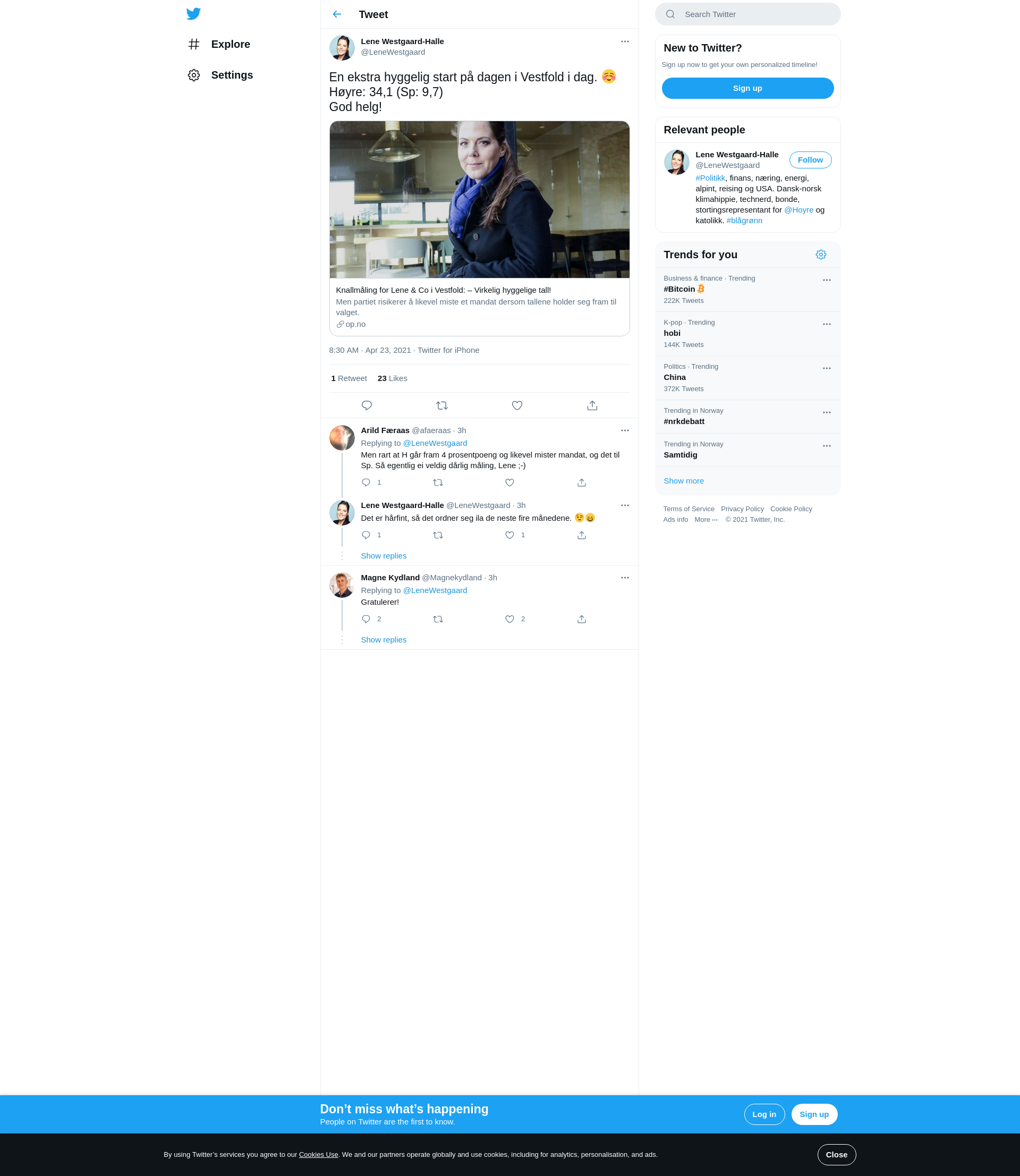
Task: Click the Search Twitter field
Action: (747, 14)
